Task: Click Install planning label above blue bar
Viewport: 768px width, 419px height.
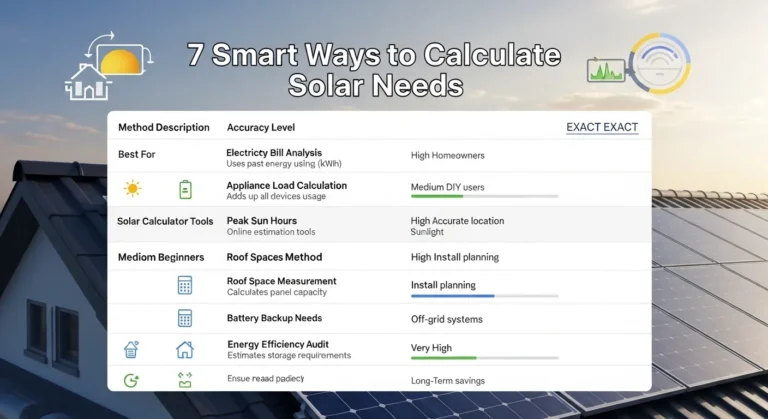Action: point(443,285)
